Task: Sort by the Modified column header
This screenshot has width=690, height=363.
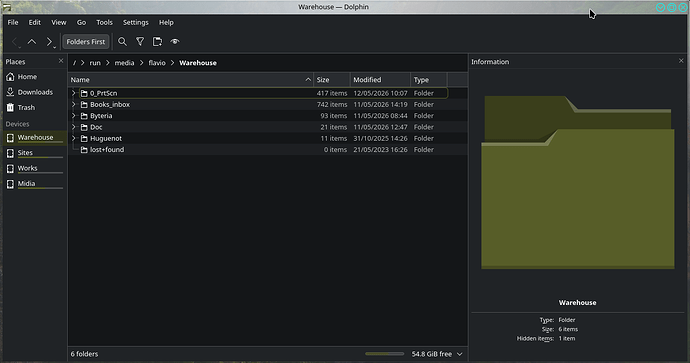Action: point(380,80)
